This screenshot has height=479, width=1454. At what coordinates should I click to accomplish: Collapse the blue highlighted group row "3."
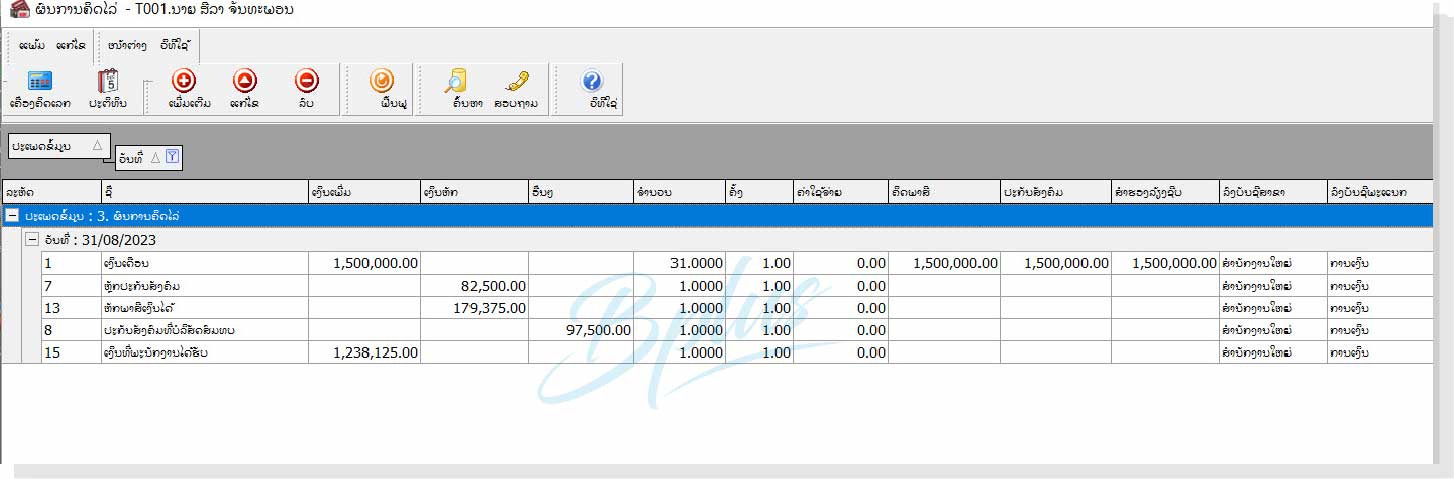click(12, 215)
